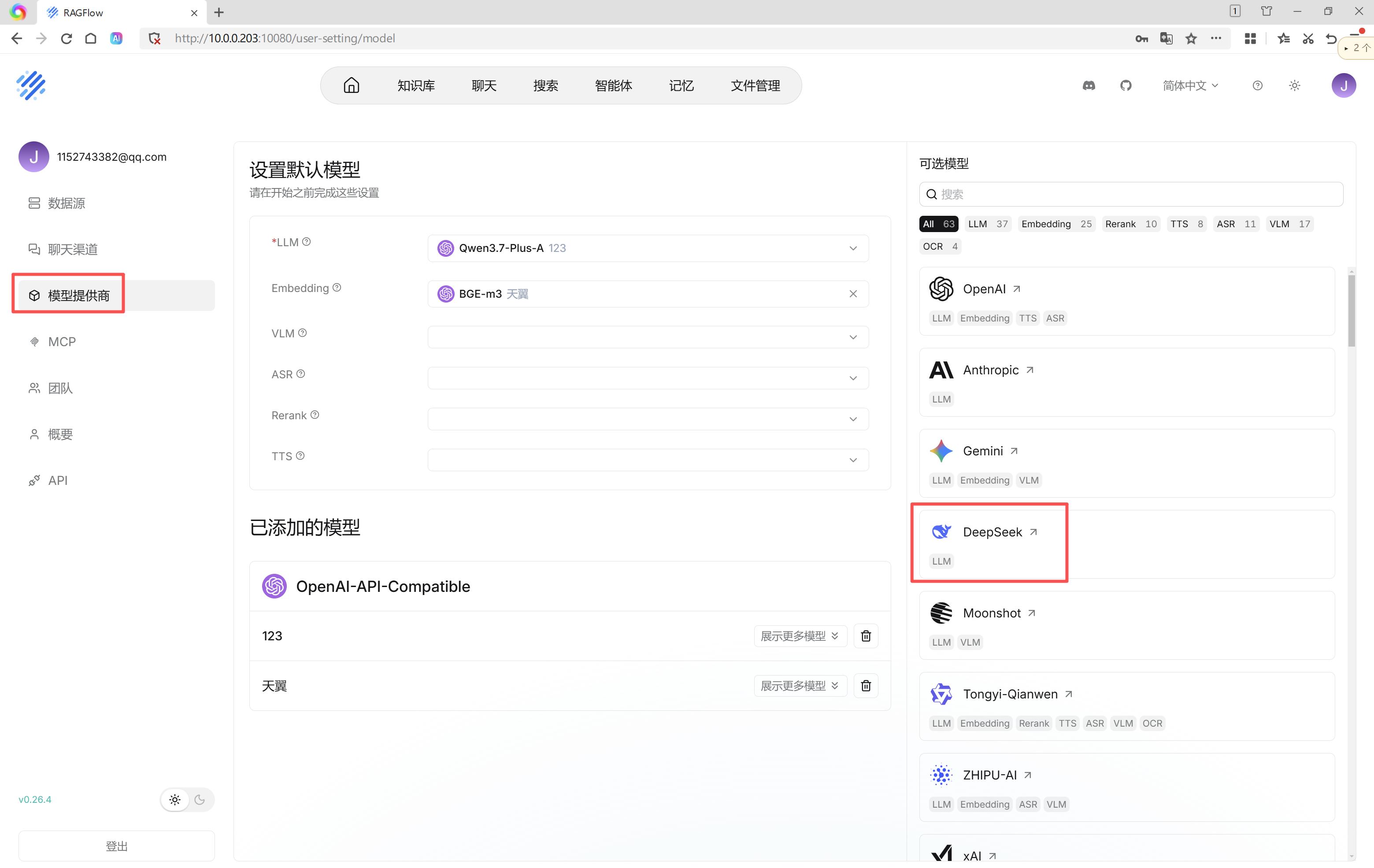Show help tooltip for ASR field
Viewport: 1374px width, 868px height.
coord(301,374)
